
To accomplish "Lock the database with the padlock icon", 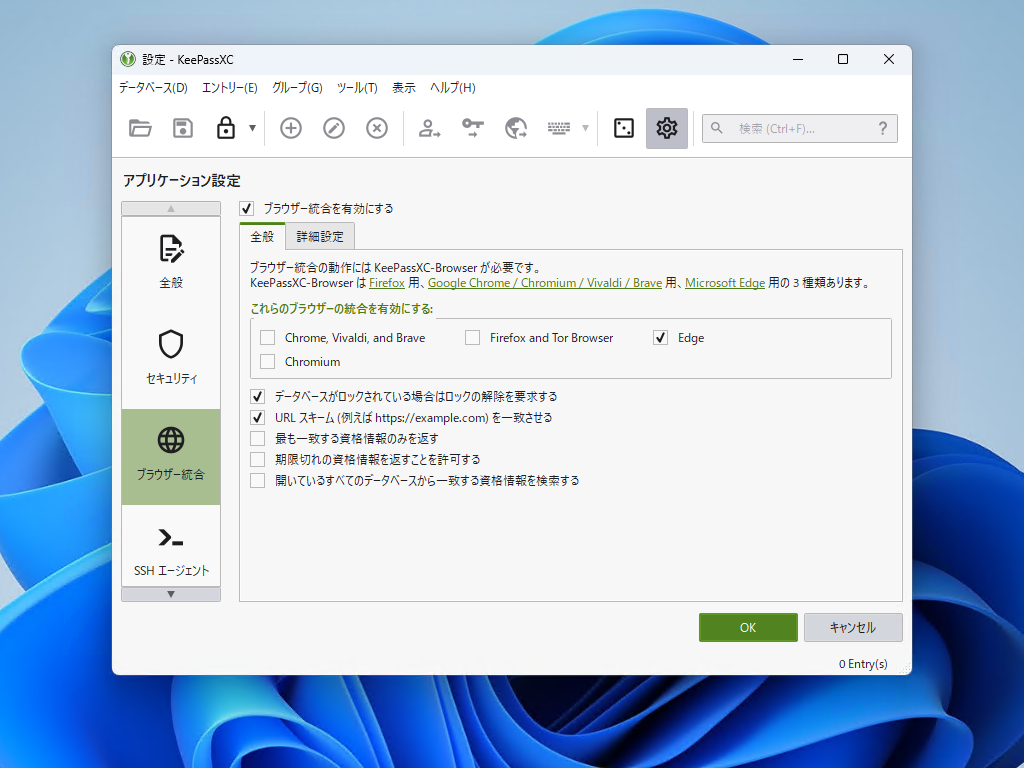I will (x=225, y=128).
